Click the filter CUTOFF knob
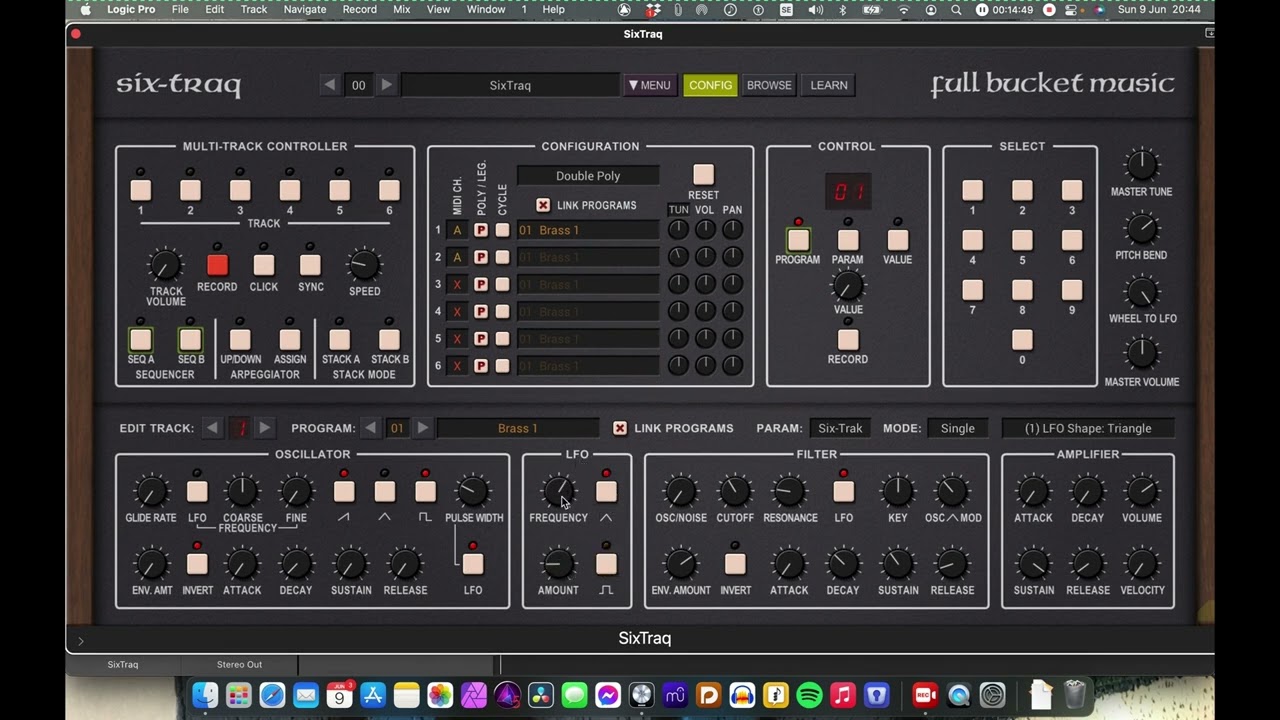Viewport: 1280px width, 720px height. (735, 491)
